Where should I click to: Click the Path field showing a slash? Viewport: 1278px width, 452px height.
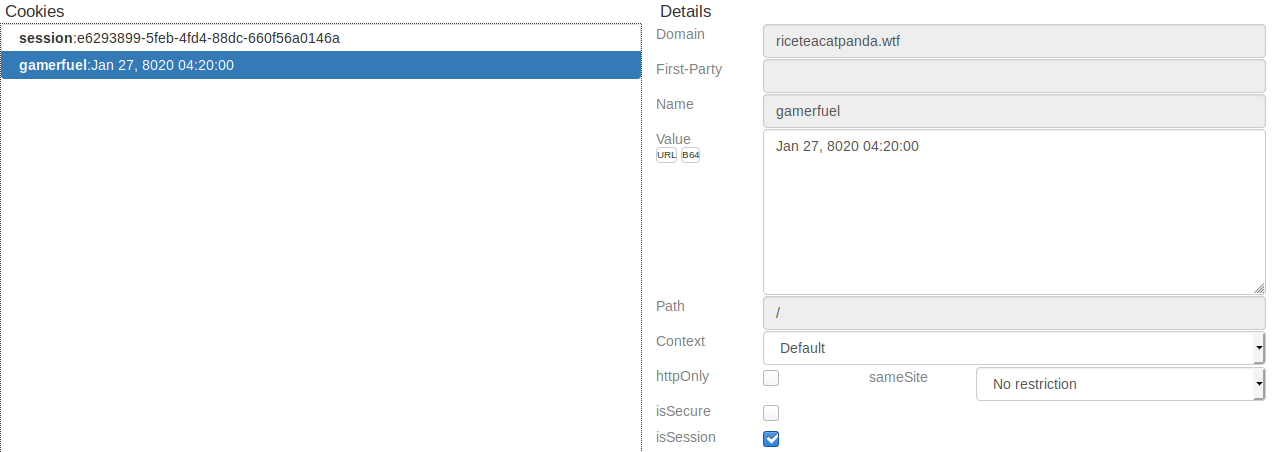1013,313
